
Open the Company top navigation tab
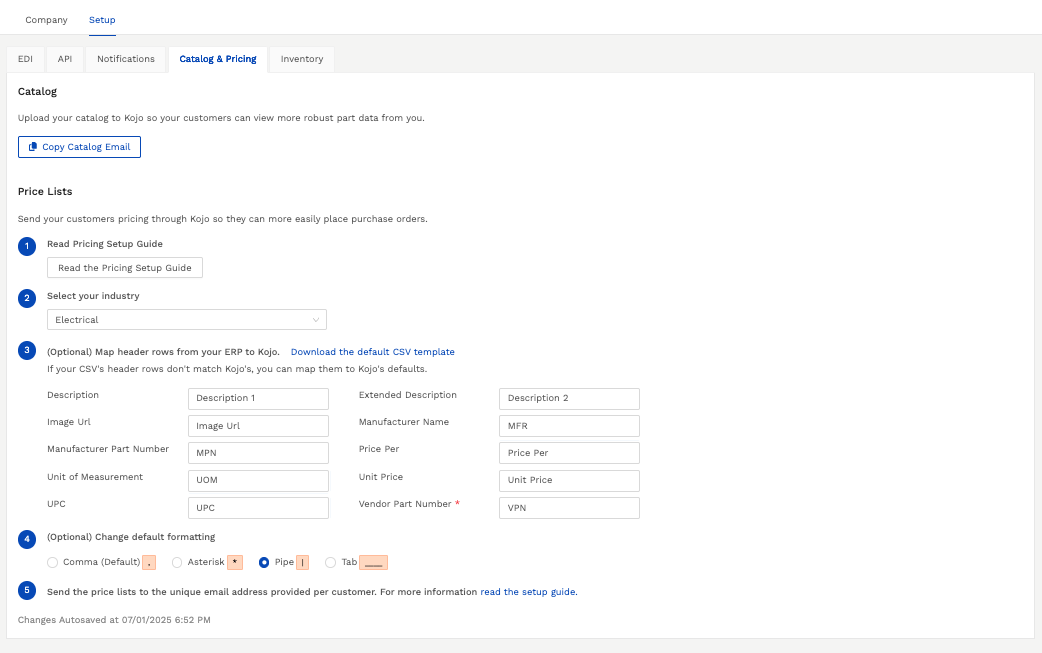(x=47, y=20)
